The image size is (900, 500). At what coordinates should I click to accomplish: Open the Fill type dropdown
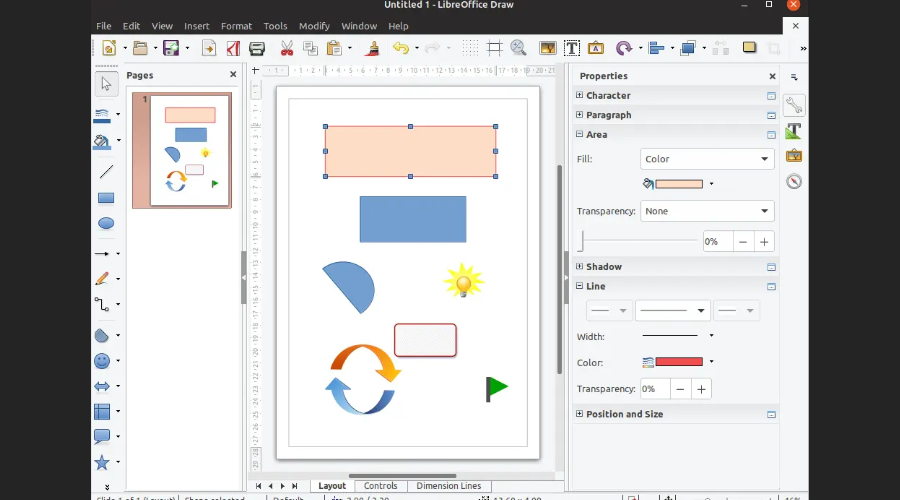tap(706, 159)
